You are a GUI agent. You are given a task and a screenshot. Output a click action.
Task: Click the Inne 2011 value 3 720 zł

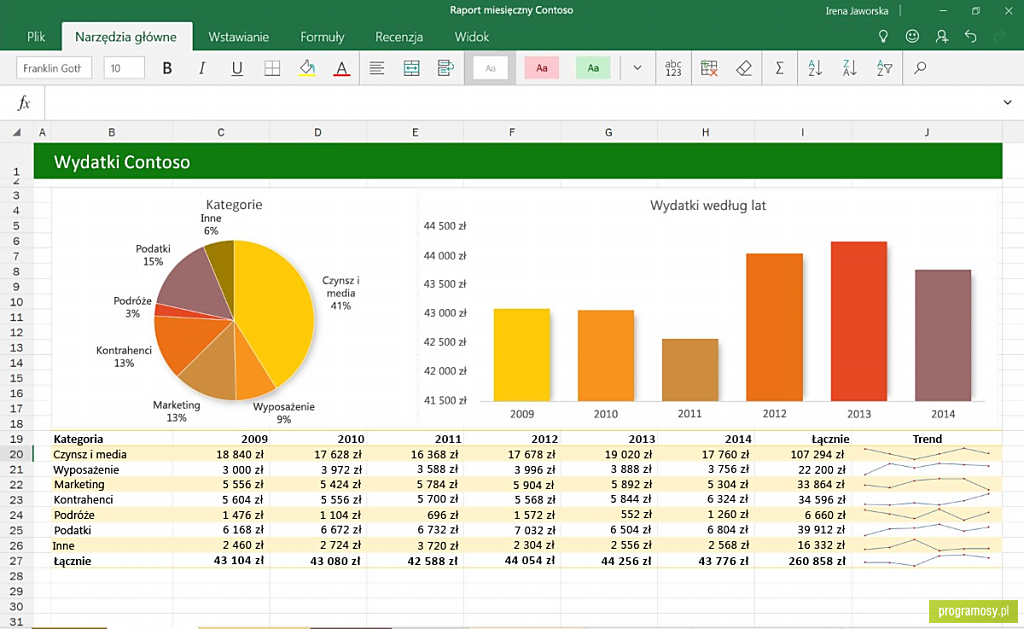[415, 545]
